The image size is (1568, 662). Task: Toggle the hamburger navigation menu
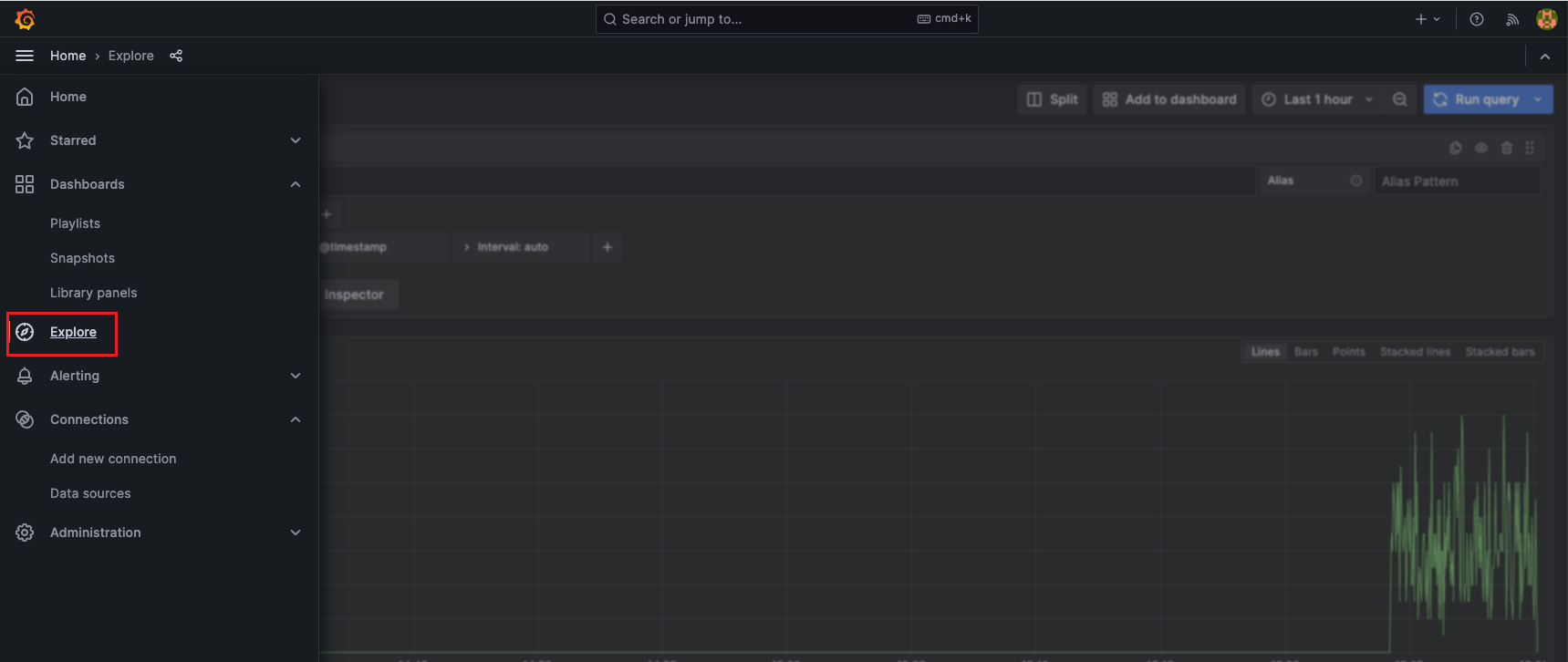coord(25,56)
